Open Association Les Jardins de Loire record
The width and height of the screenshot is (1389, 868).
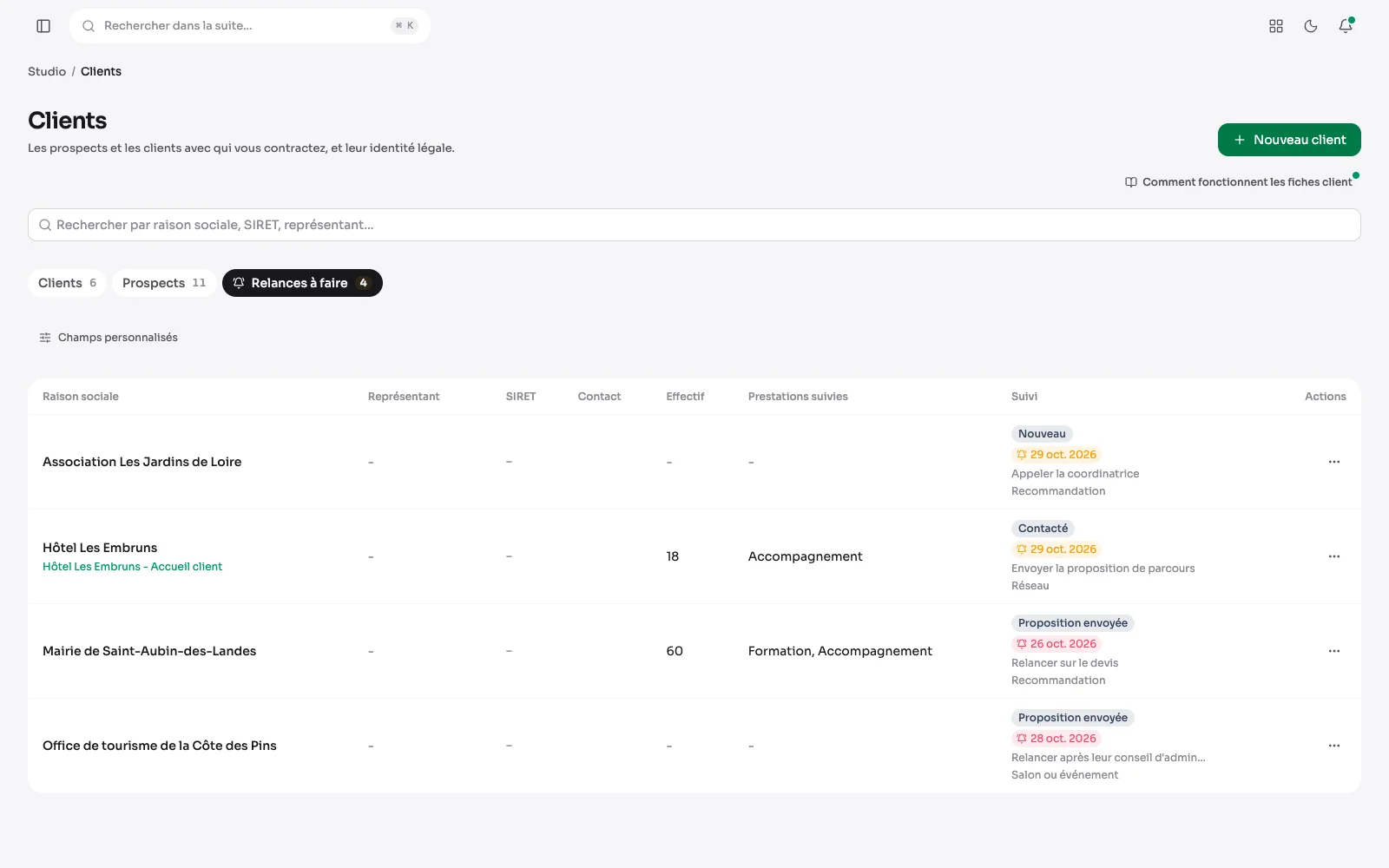click(142, 462)
